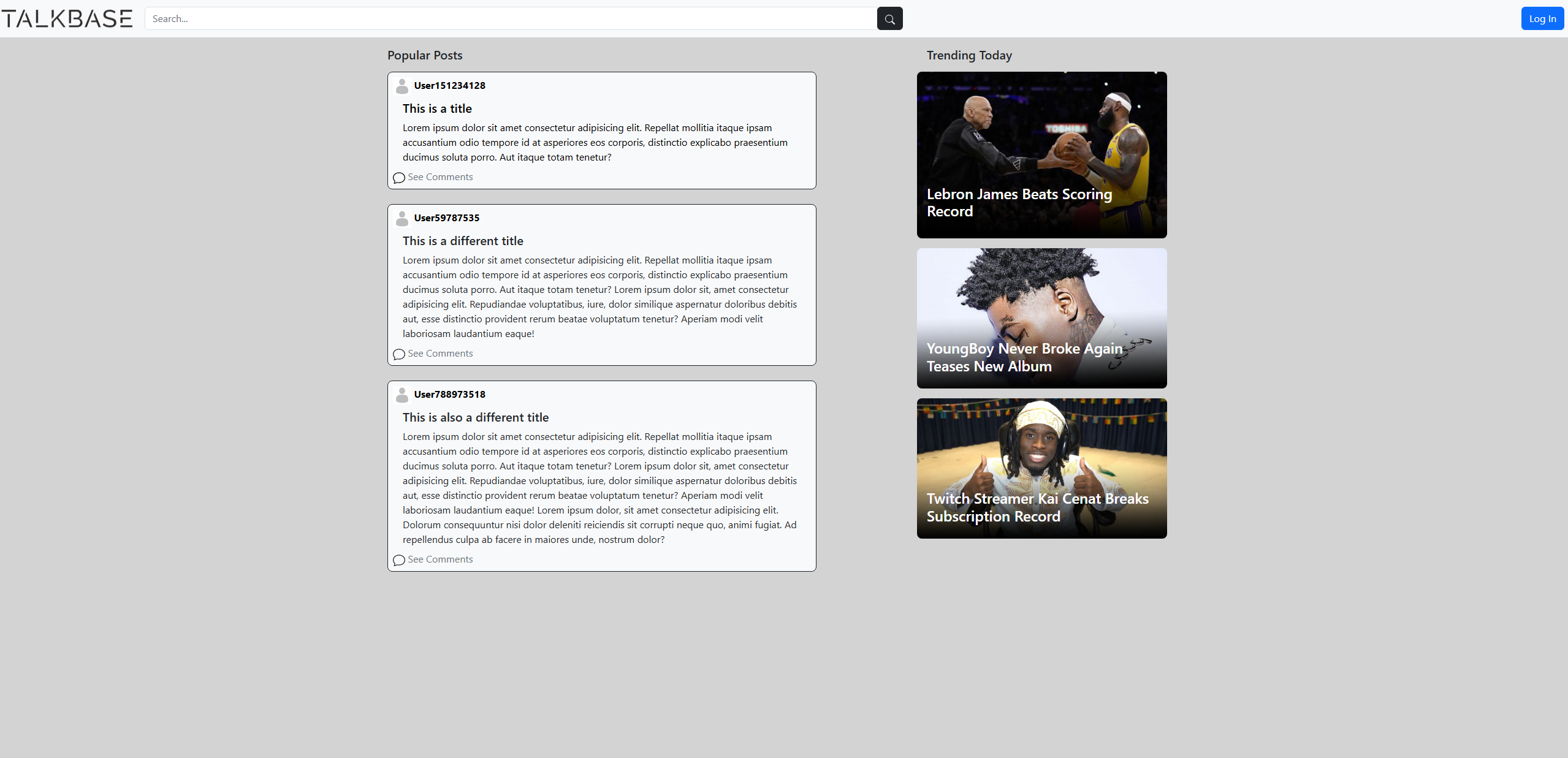Click the "Popular Posts" heading

click(x=425, y=55)
